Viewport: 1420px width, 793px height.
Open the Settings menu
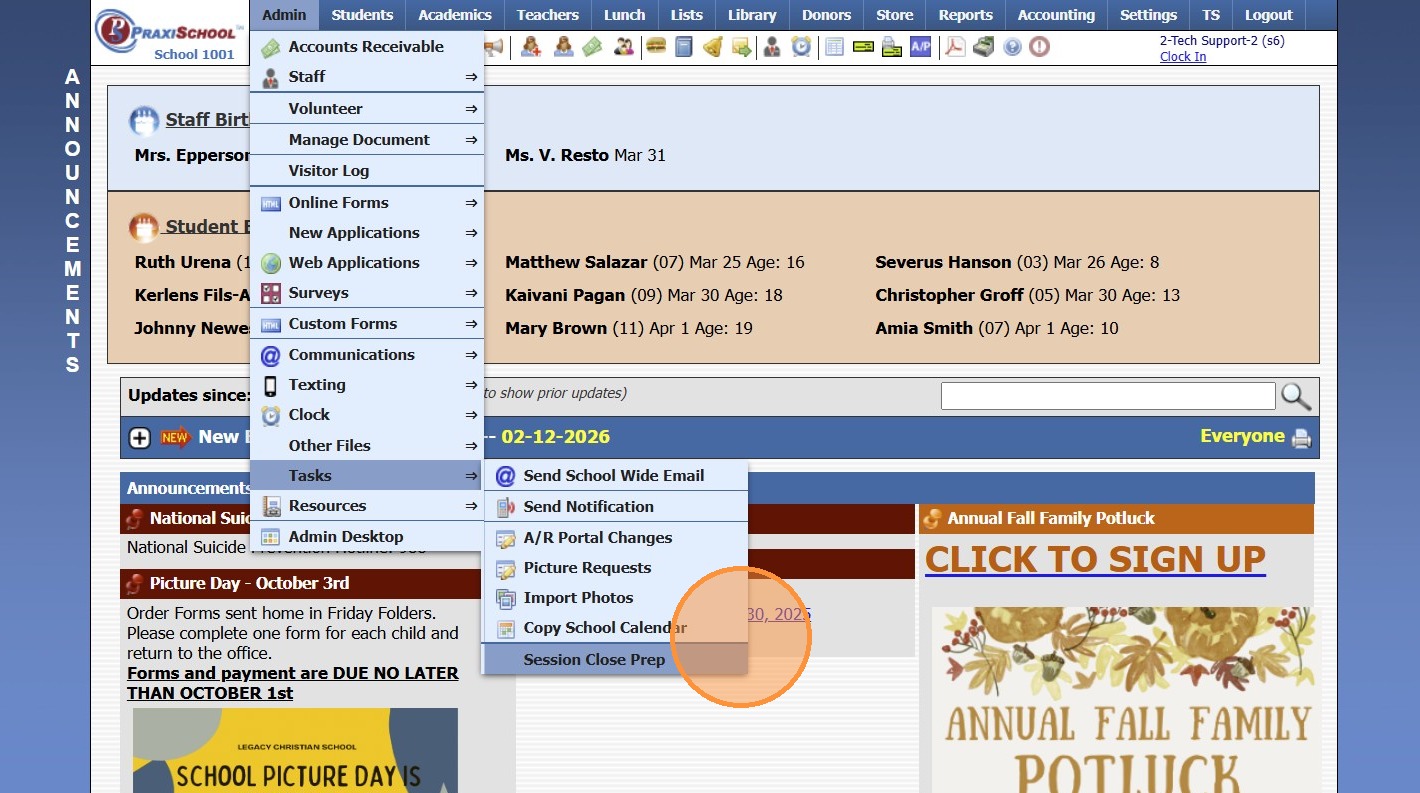coord(1148,15)
